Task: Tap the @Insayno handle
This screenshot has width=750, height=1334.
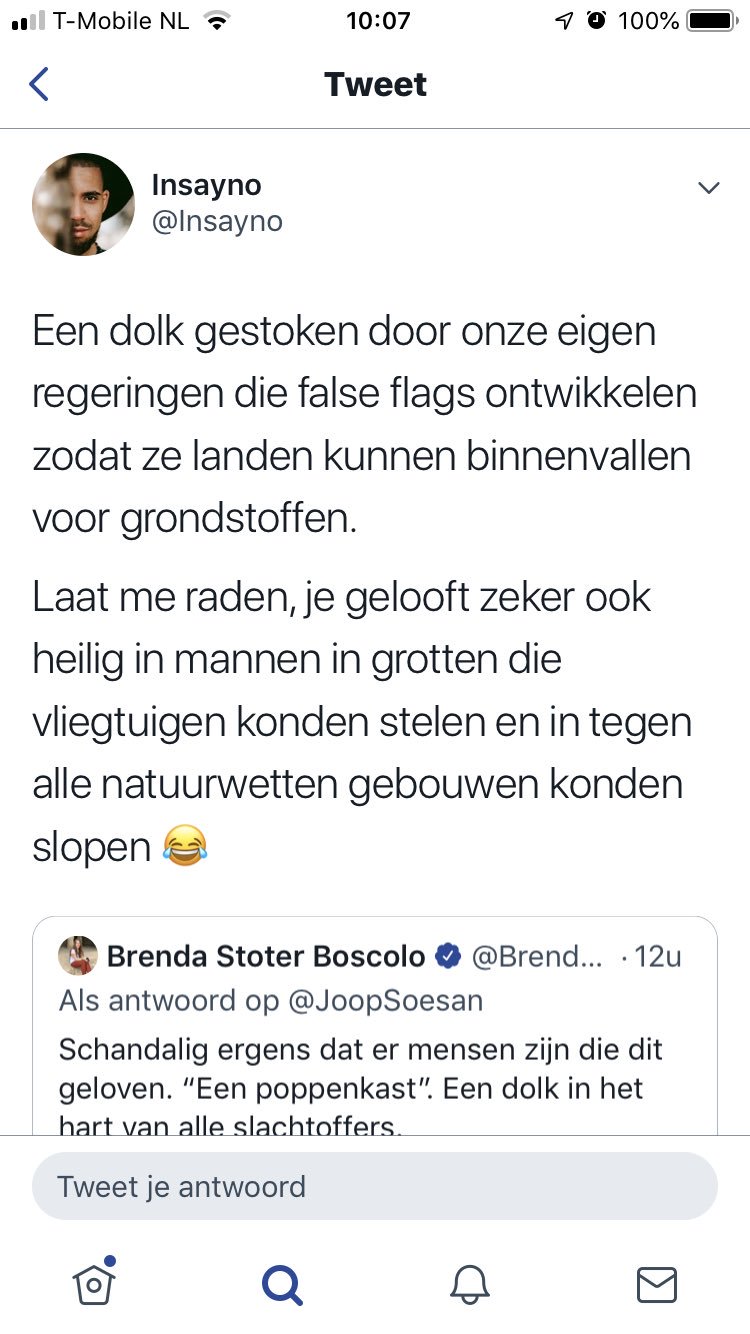Action: [217, 222]
